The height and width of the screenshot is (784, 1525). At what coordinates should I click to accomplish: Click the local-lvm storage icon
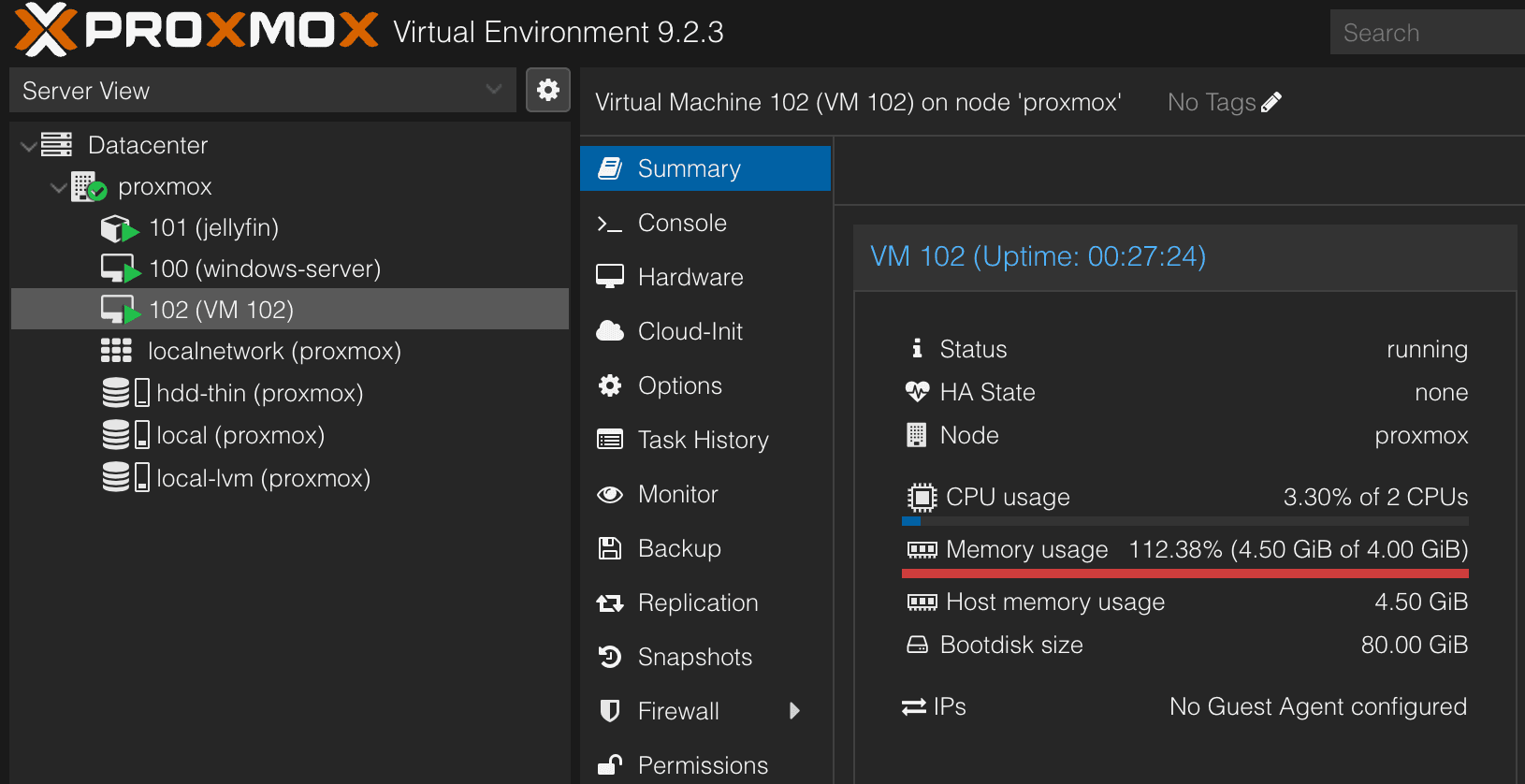[x=125, y=477]
